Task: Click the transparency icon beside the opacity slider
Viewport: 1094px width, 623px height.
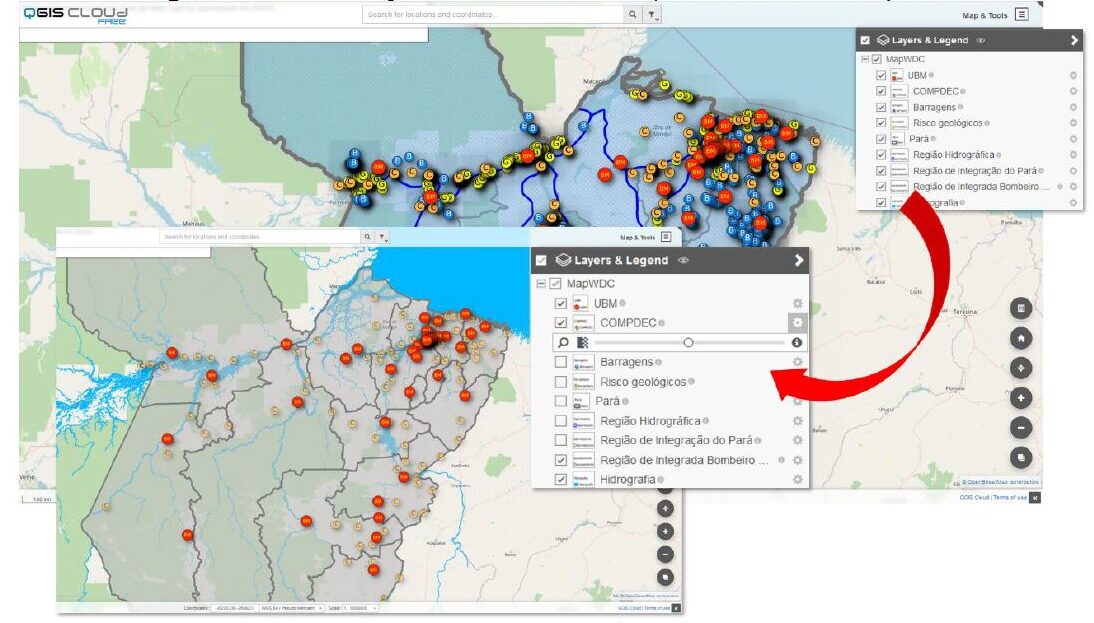Action: (x=583, y=343)
